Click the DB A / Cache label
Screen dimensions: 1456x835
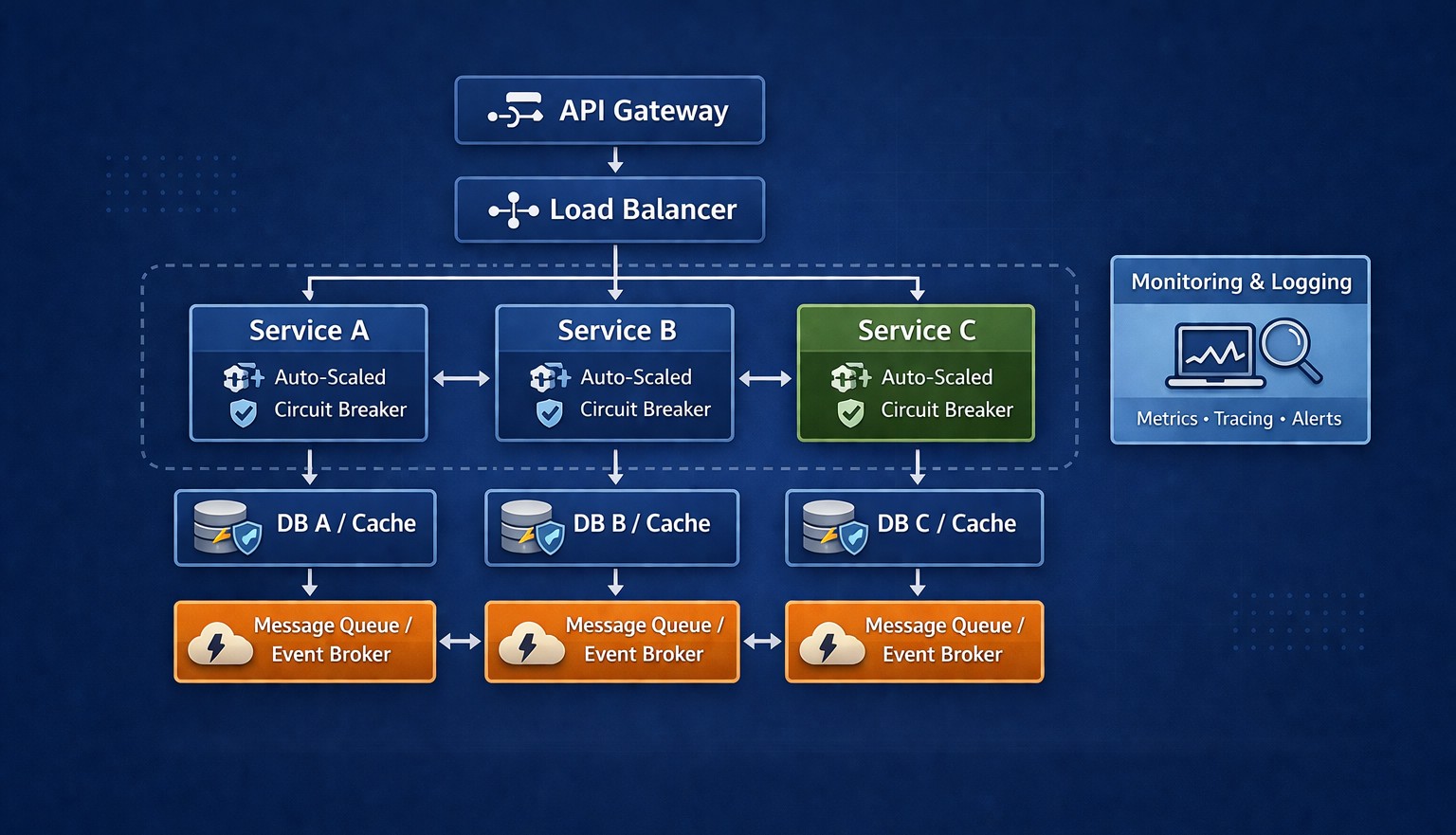tap(346, 523)
